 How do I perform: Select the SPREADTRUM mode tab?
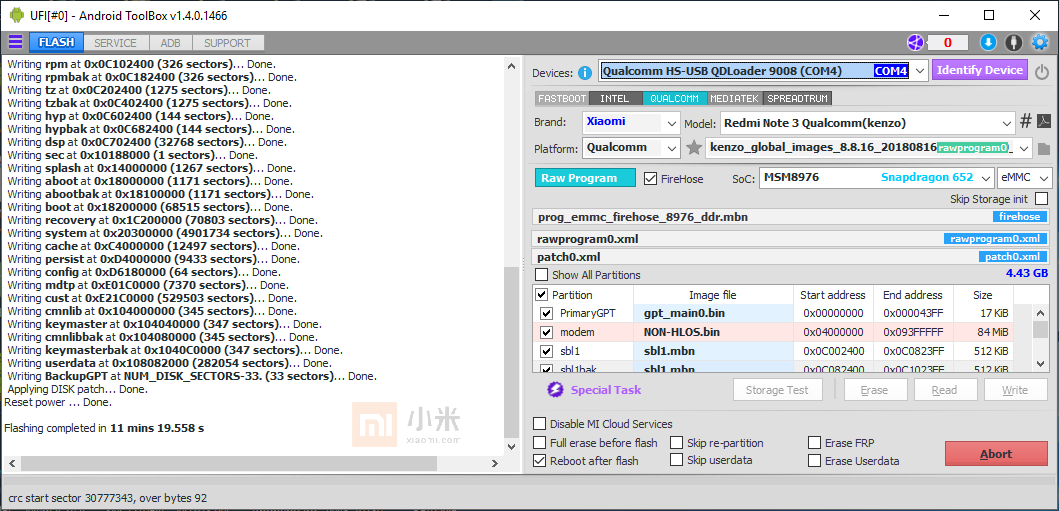(x=798, y=99)
